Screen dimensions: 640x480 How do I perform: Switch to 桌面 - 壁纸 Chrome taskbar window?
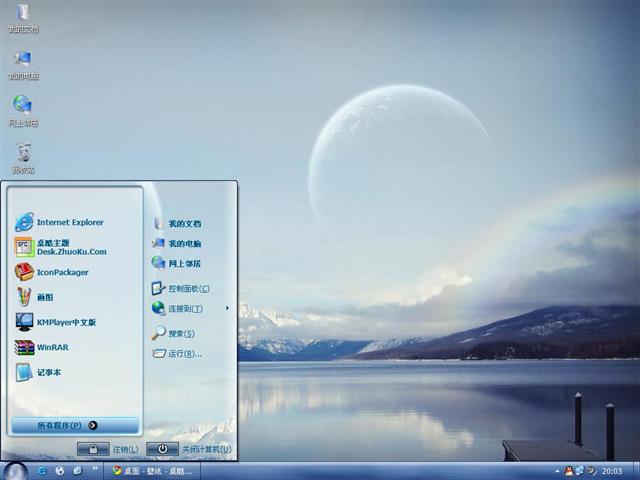coord(152,471)
